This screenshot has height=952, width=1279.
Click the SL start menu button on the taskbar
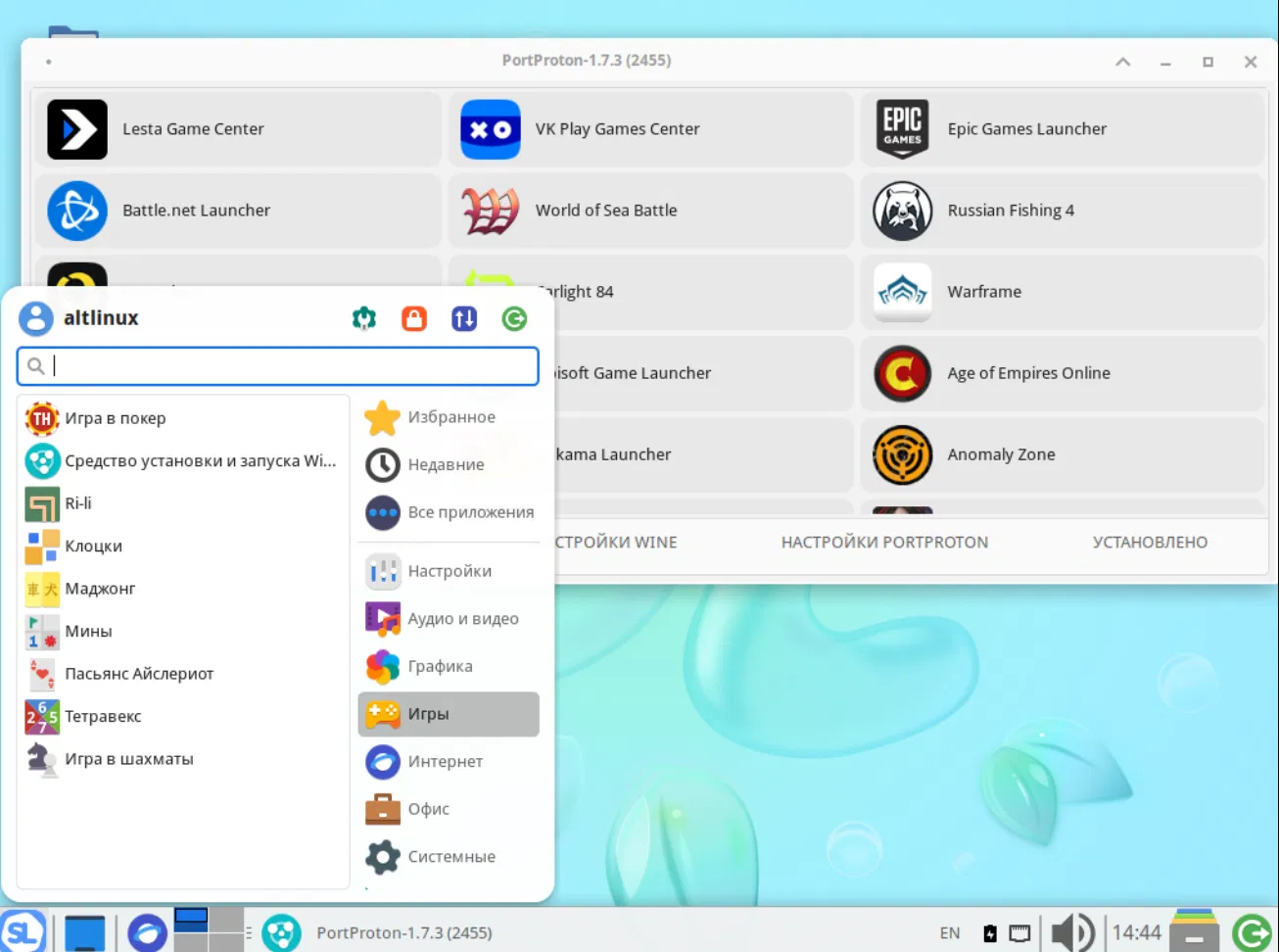pyautogui.click(x=23, y=930)
